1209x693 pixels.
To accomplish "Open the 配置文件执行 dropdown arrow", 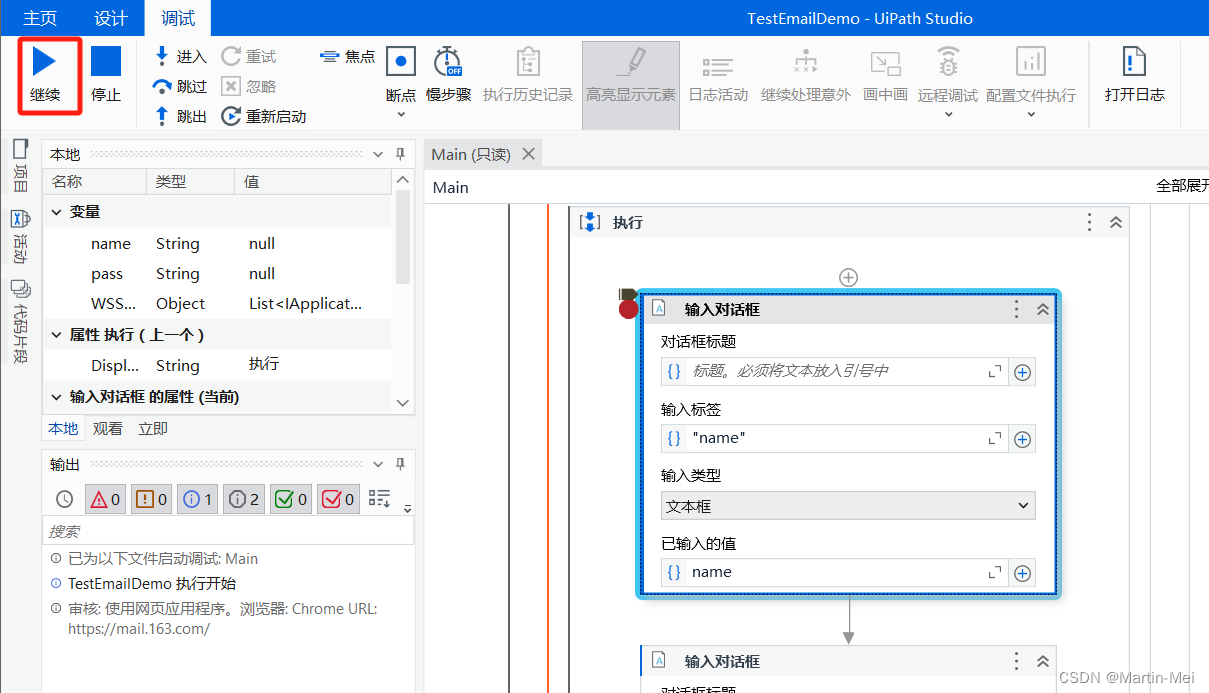I will 1031,114.
